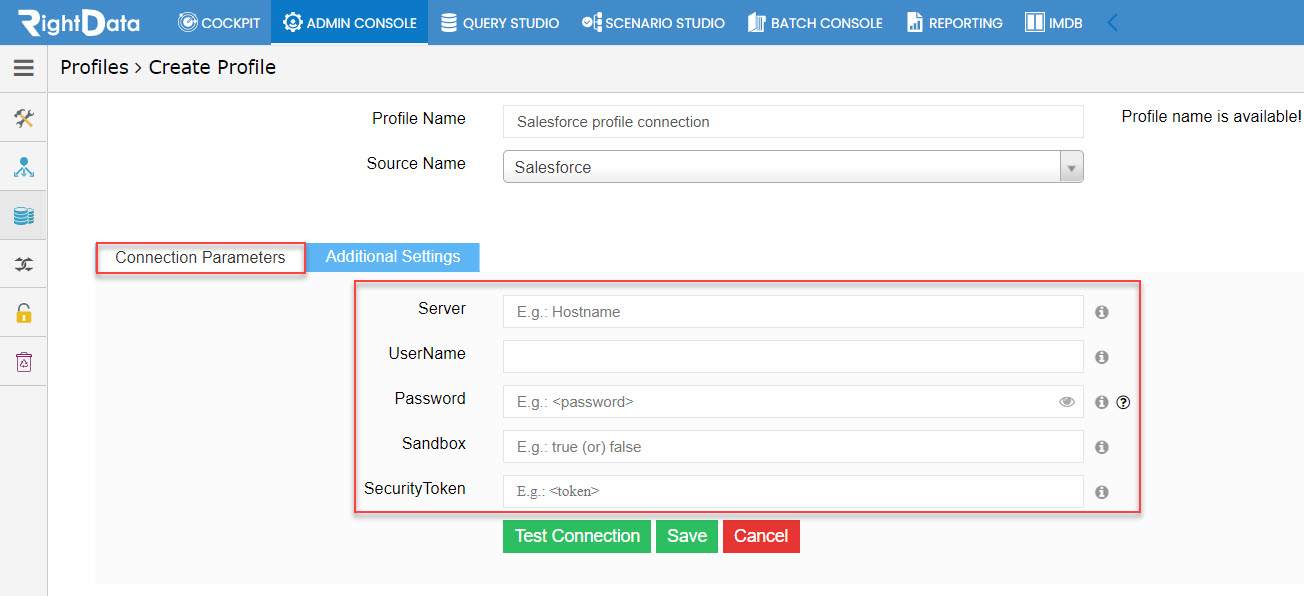Click the recycle bin icon in the sidebar
This screenshot has width=1304, height=596.
[x=24, y=361]
